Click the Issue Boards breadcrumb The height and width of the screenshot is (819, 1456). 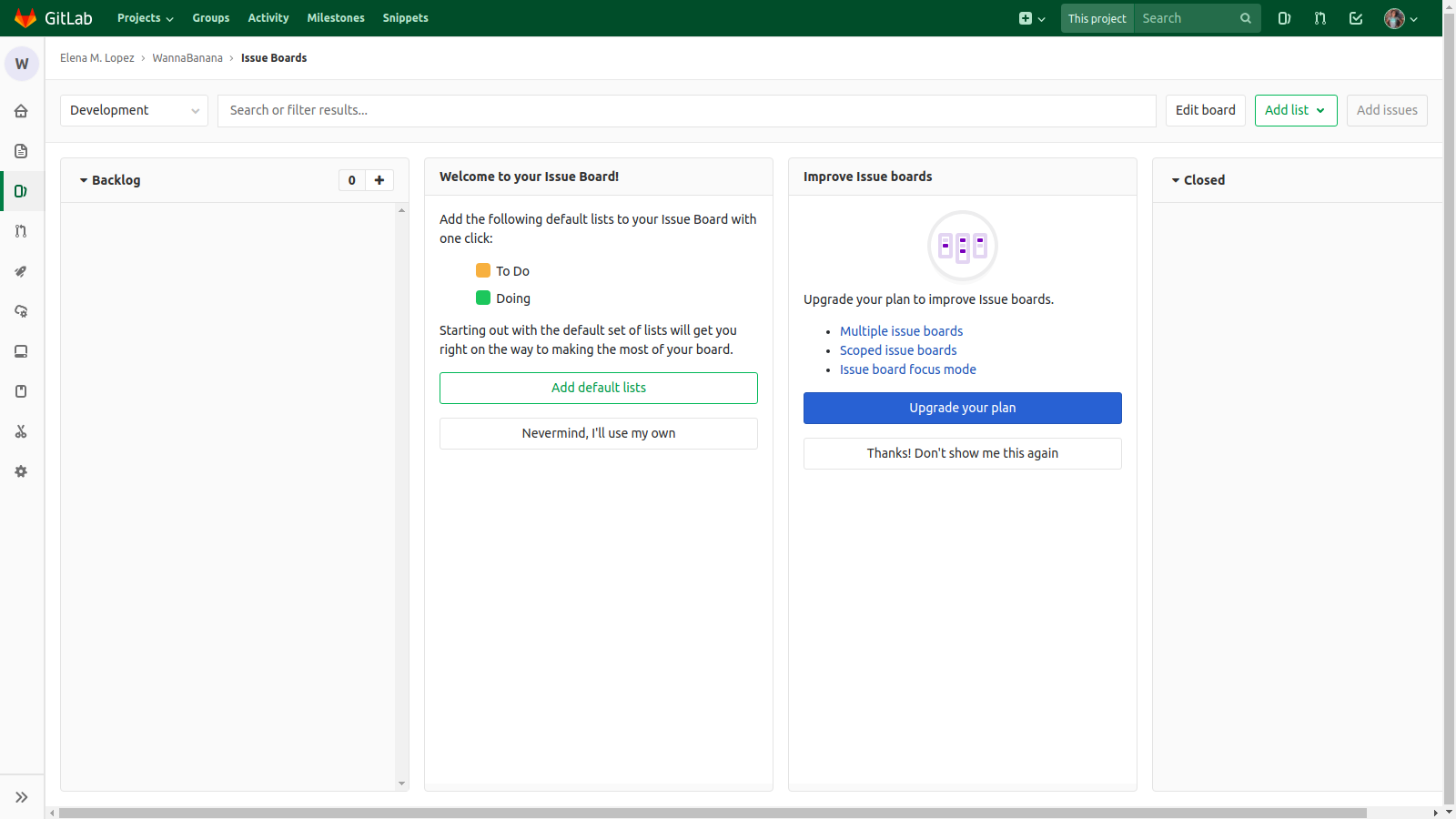pos(274,57)
